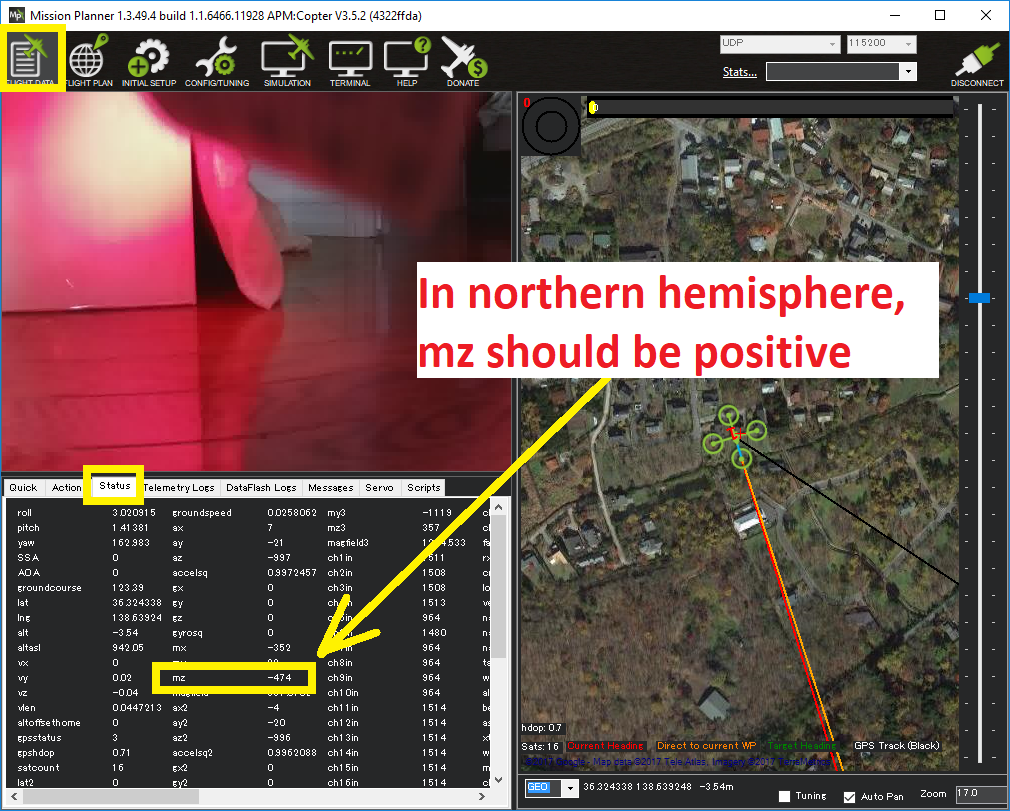The height and width of the screenshot is (811, 1010).
Task: Click the HUD video view
Action: [256, 281]
